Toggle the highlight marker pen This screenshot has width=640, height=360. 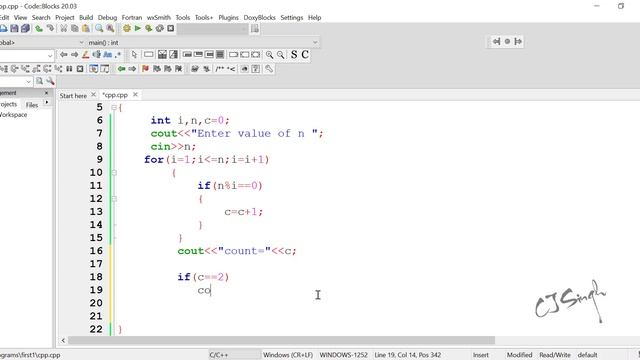tap(85, 55)
